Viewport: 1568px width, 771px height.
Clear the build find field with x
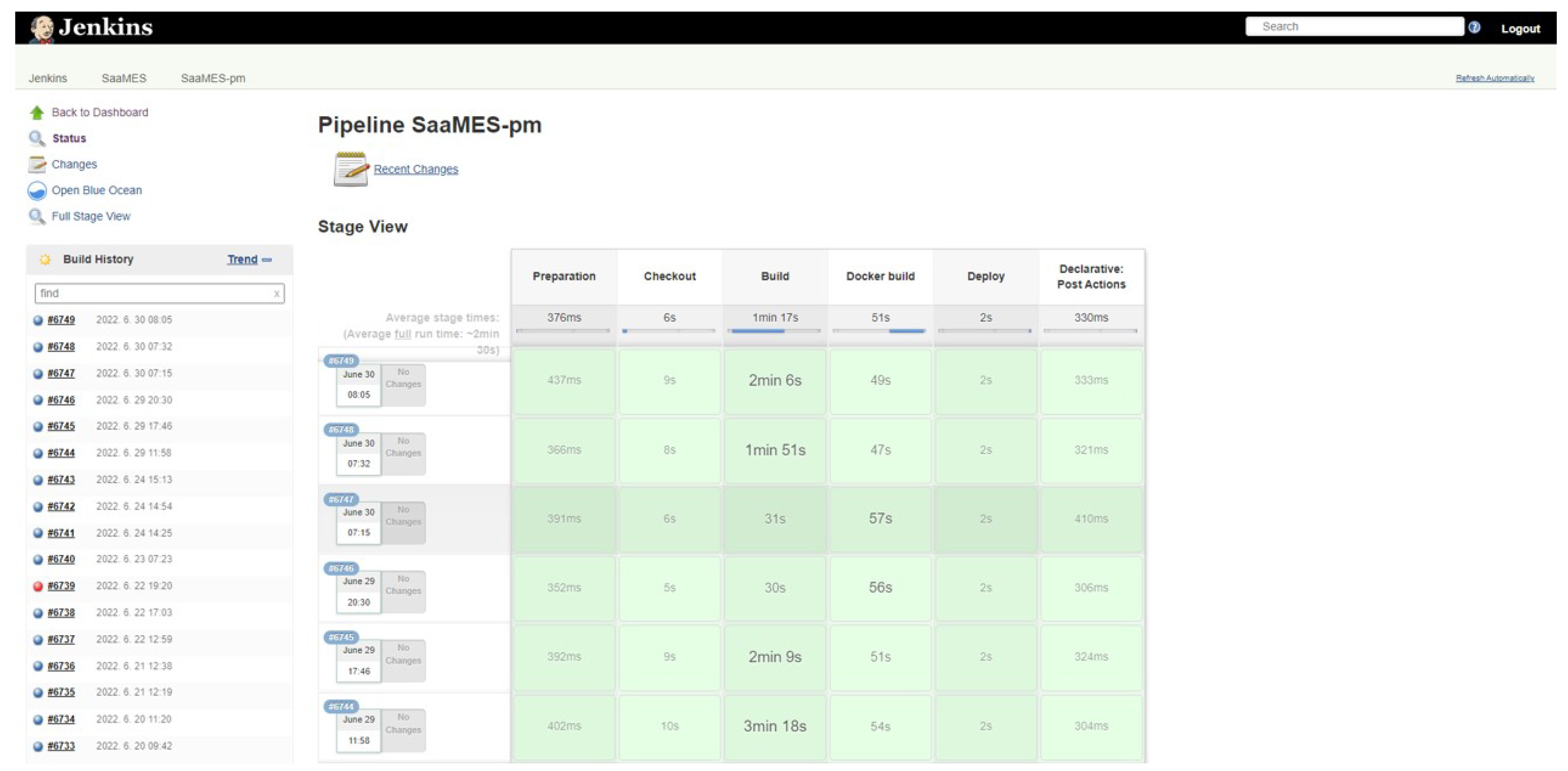click(x=276, y=294)
